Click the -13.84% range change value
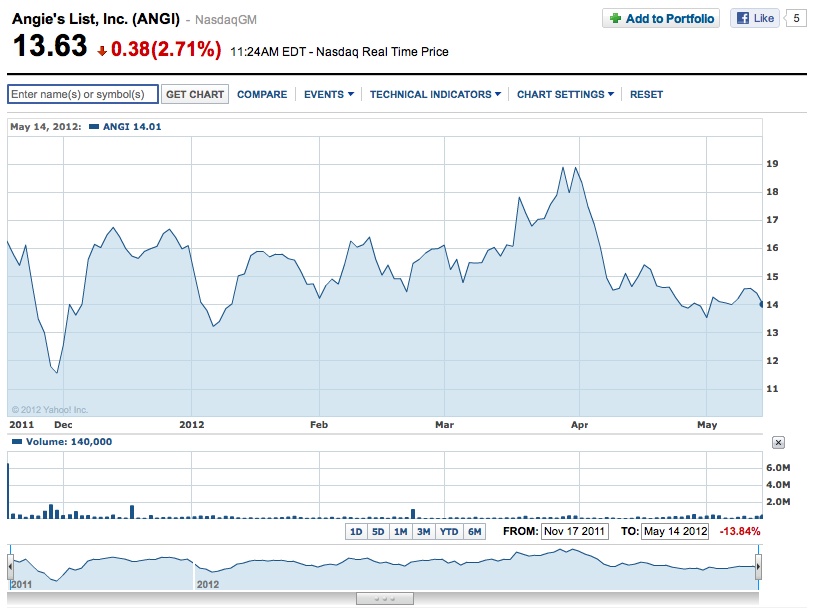The width and height of the screenshot is (832, 608). click(740, 532)
